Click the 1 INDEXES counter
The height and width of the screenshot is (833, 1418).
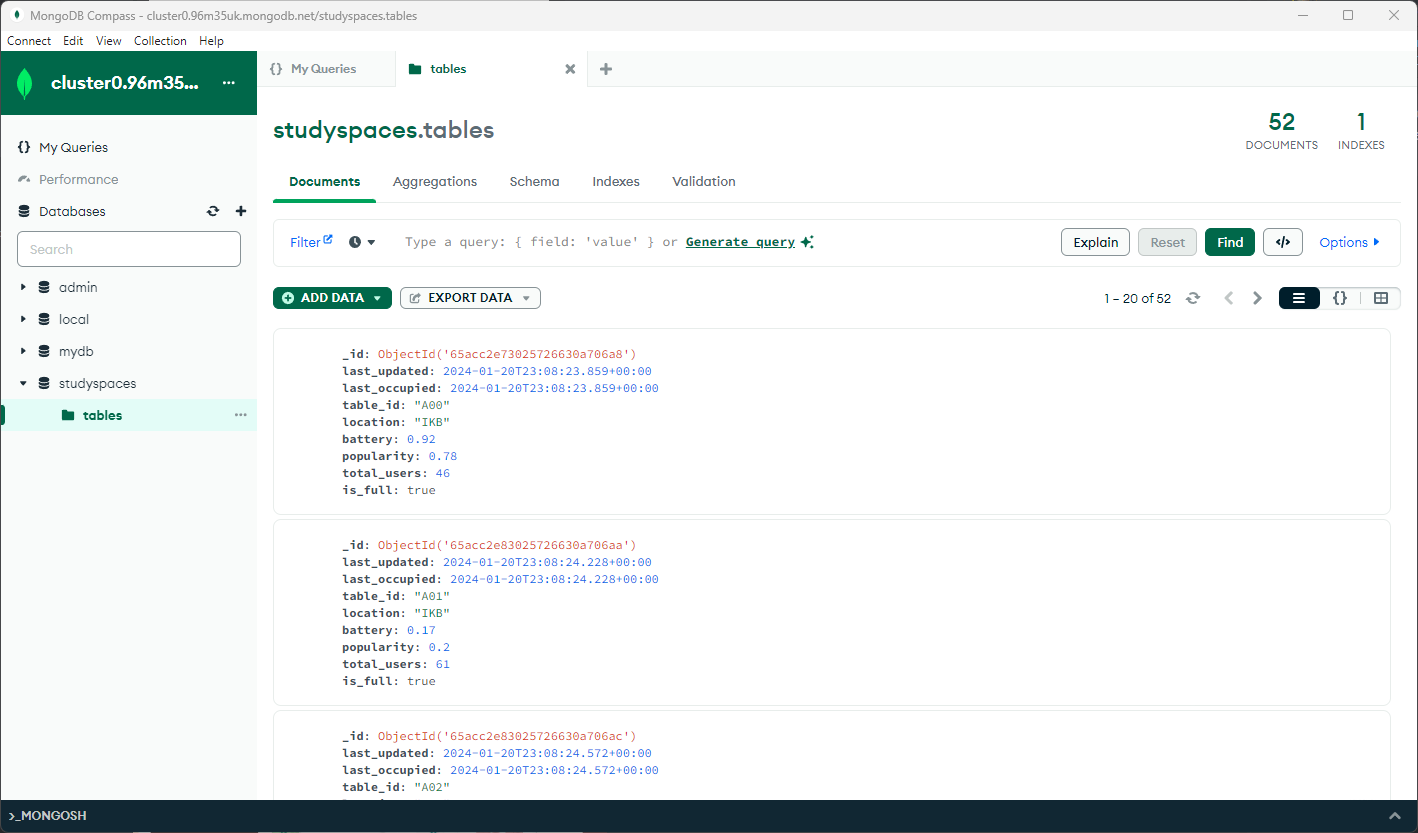(x=1361, y=131)
